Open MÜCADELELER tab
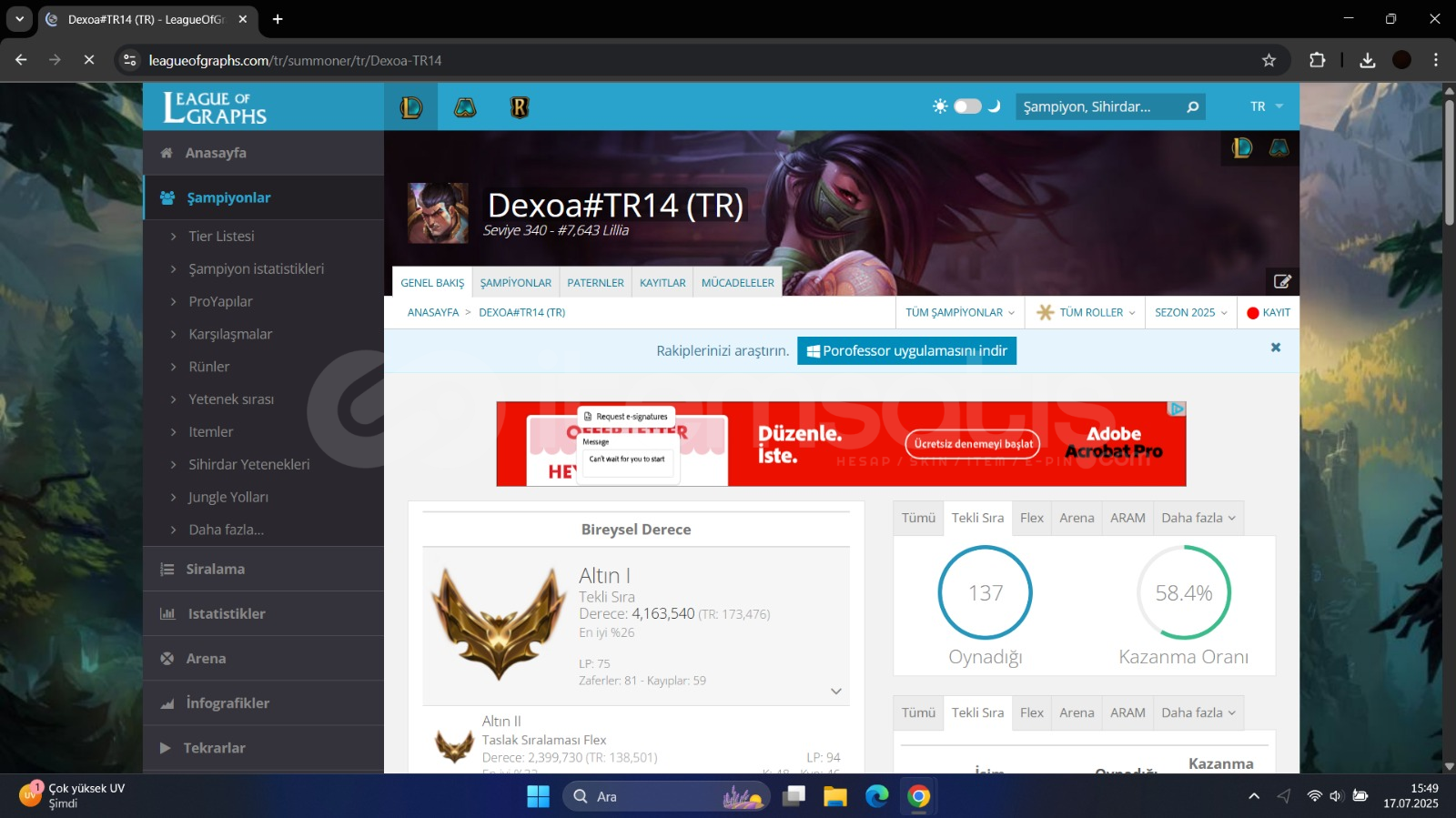1456x818 pixels. coord(738,283)
